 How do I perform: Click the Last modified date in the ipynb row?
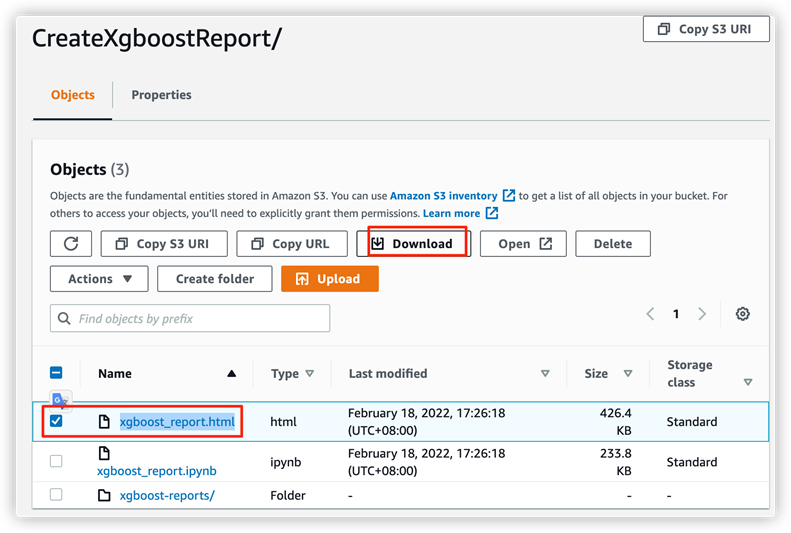coord(426,462)
